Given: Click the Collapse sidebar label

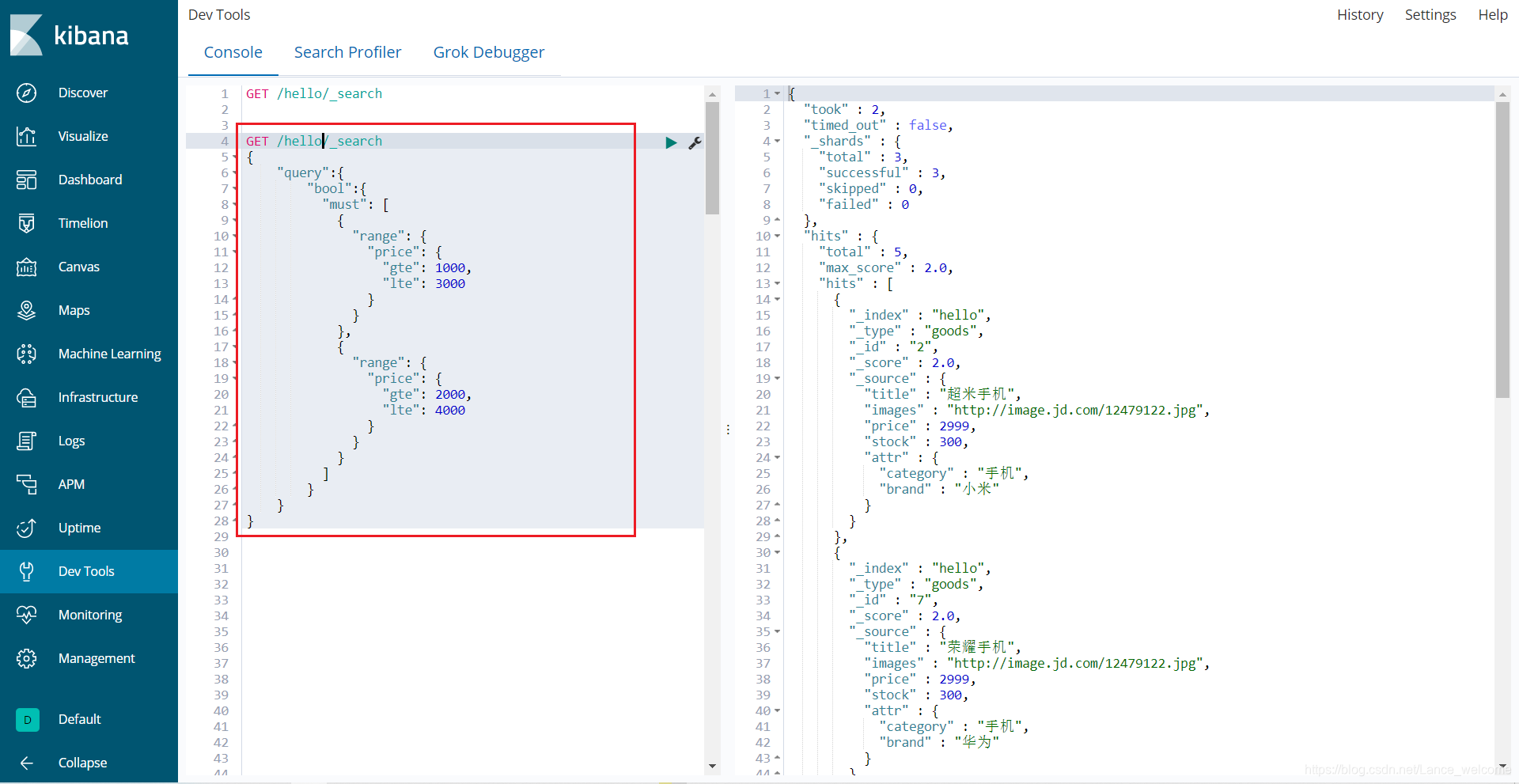Looking at the screenshot, I should pos(83,763).
